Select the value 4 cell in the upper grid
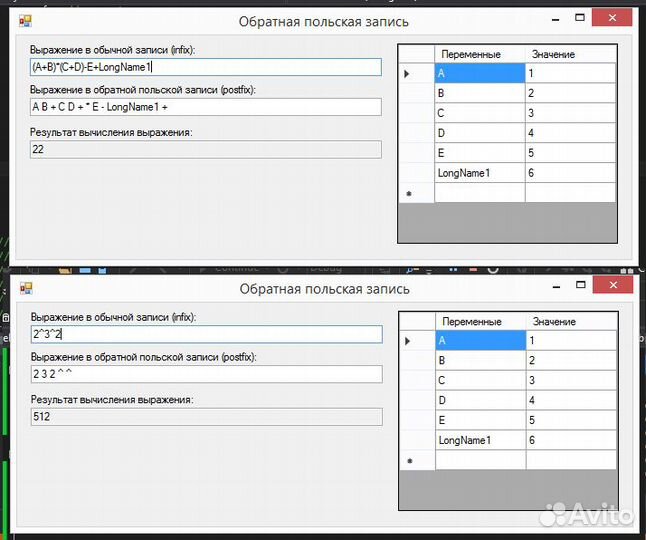 (570, 133)
